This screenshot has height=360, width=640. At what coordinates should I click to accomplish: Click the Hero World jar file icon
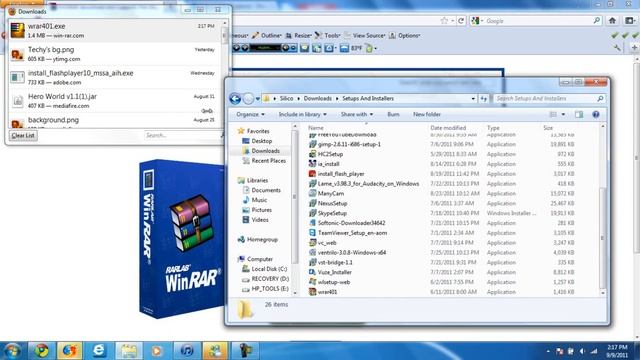pyautogui.click(x=18, y=100)
